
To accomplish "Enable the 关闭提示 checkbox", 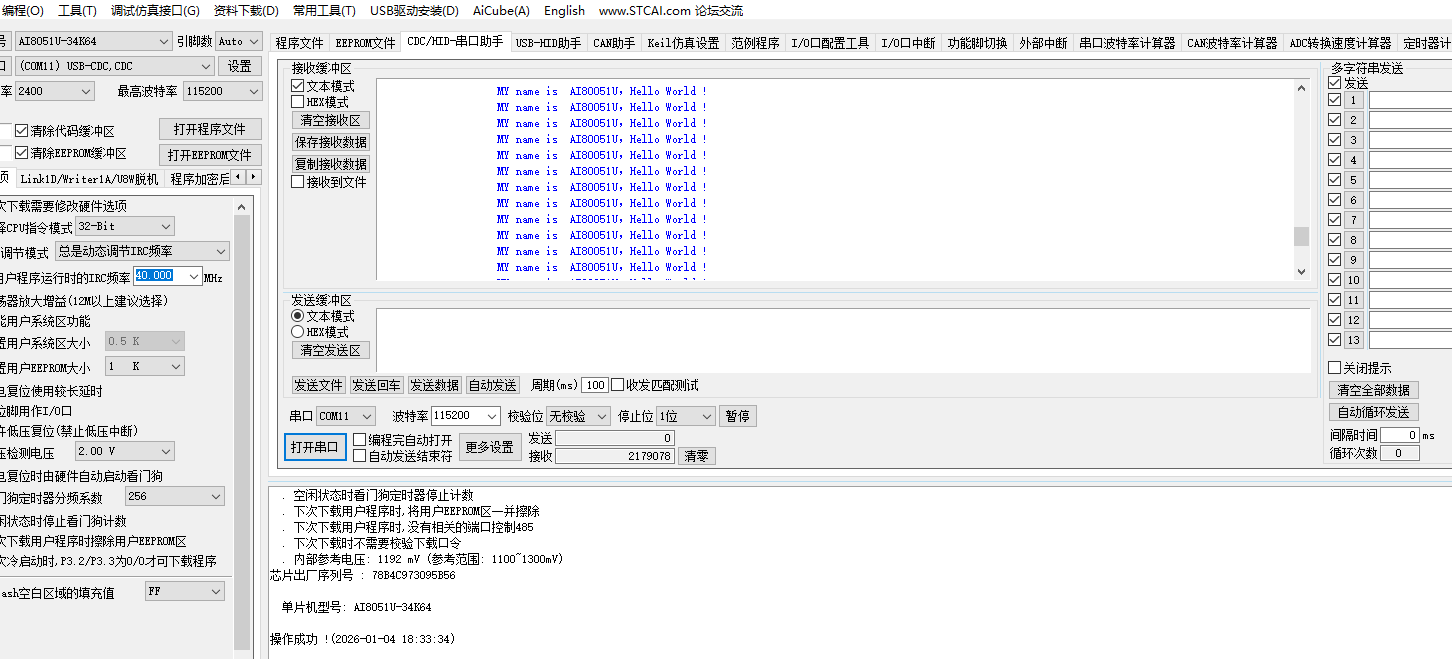I will tap(1335, 367).
